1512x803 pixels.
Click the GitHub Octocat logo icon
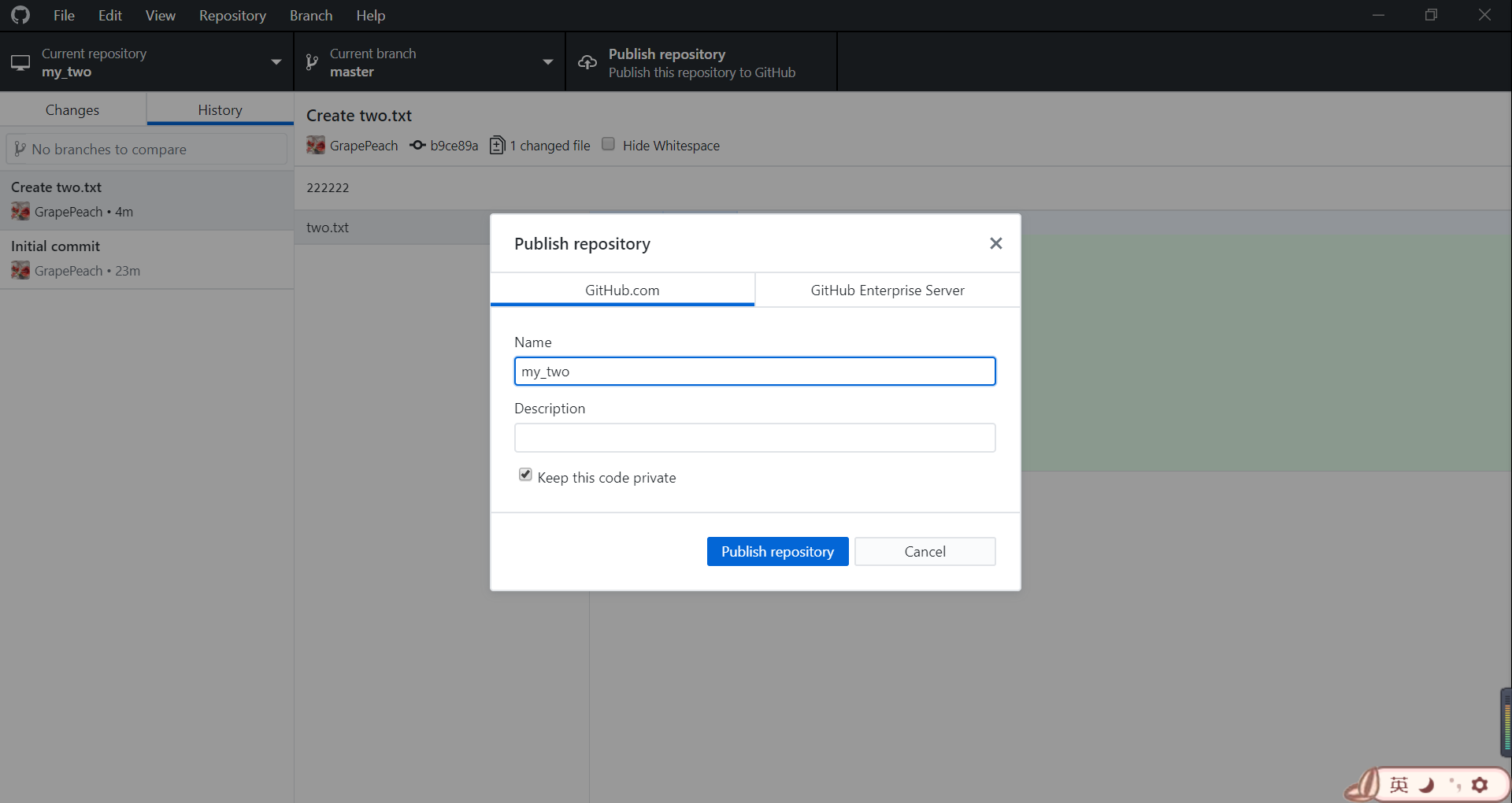point(20,15)
